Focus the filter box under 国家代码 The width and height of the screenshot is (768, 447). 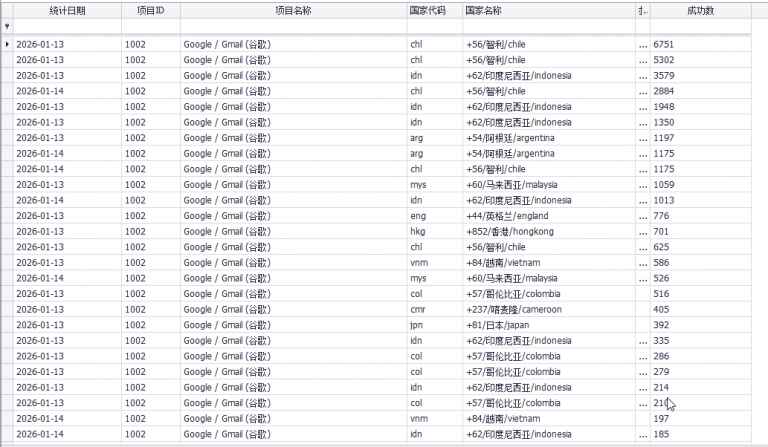[x=434, y=26]
